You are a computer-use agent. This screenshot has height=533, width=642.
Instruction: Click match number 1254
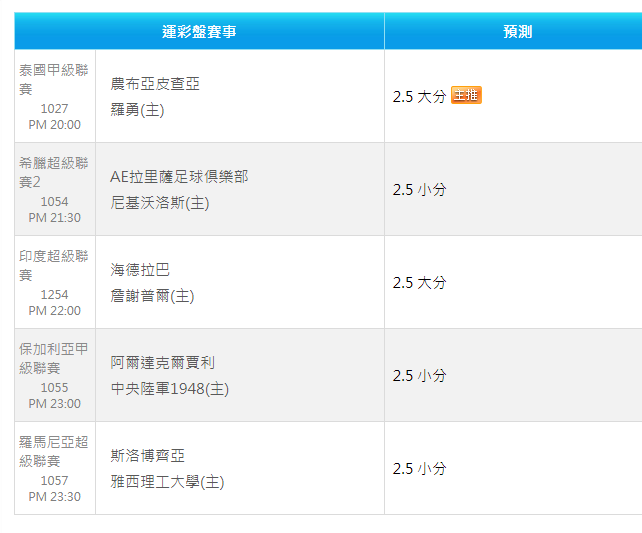click(x=54, y=295)
